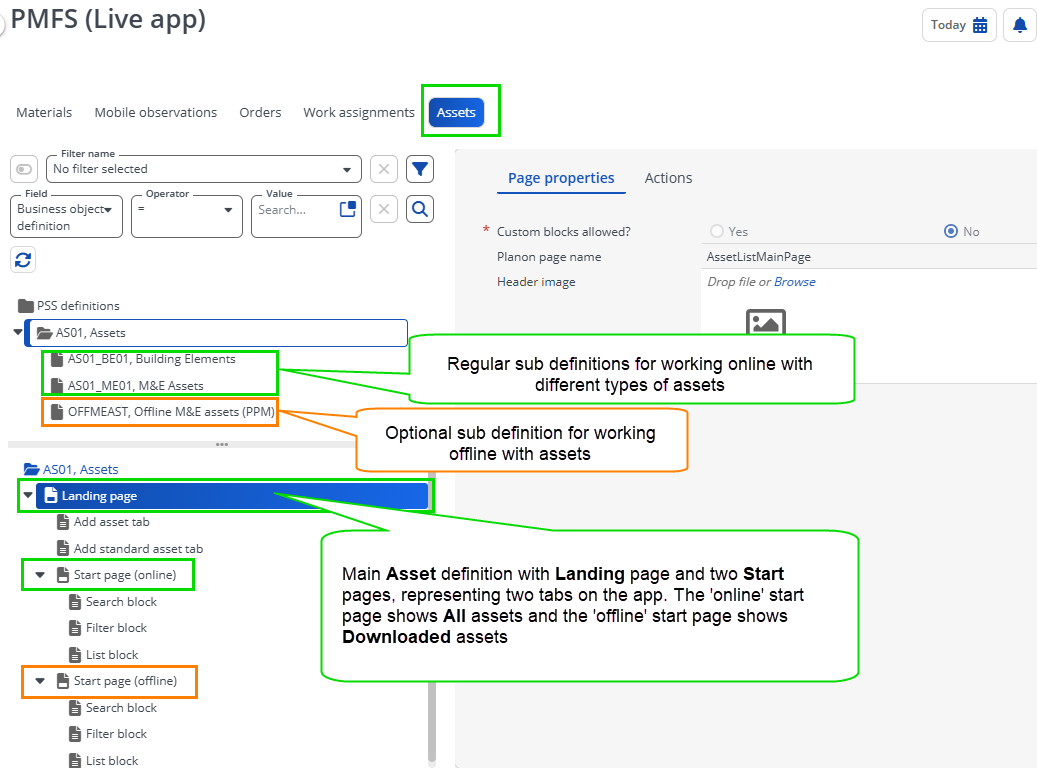1037x768 pixels.
Task: Click the refresh icon
Action: (23, 260)
